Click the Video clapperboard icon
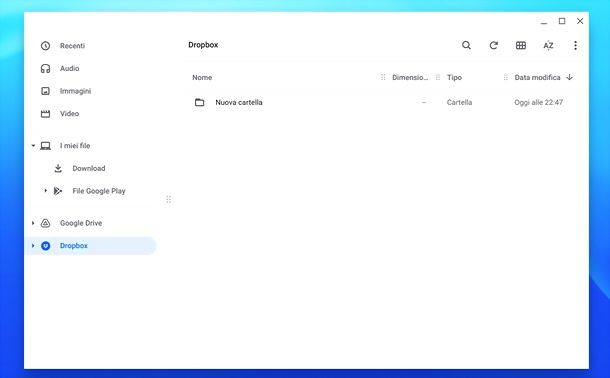 tap(46, 114)
